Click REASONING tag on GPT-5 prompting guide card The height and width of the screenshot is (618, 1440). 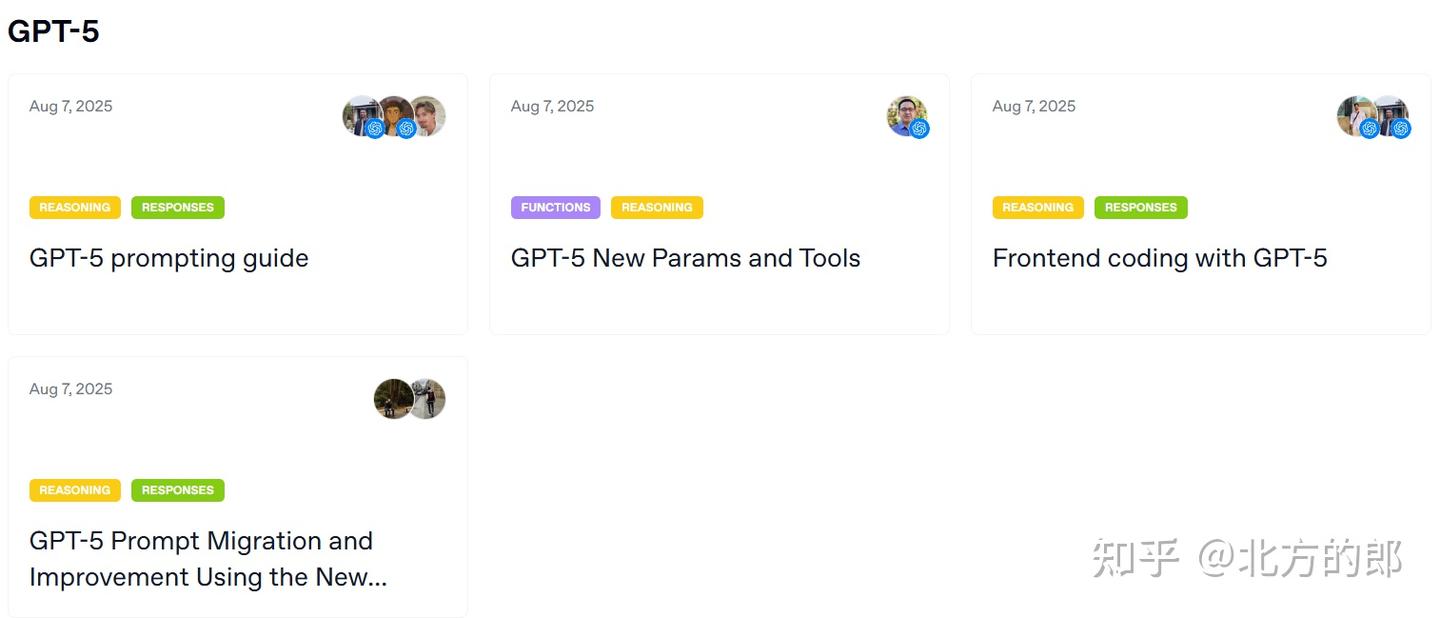click(x=75, y=207)
